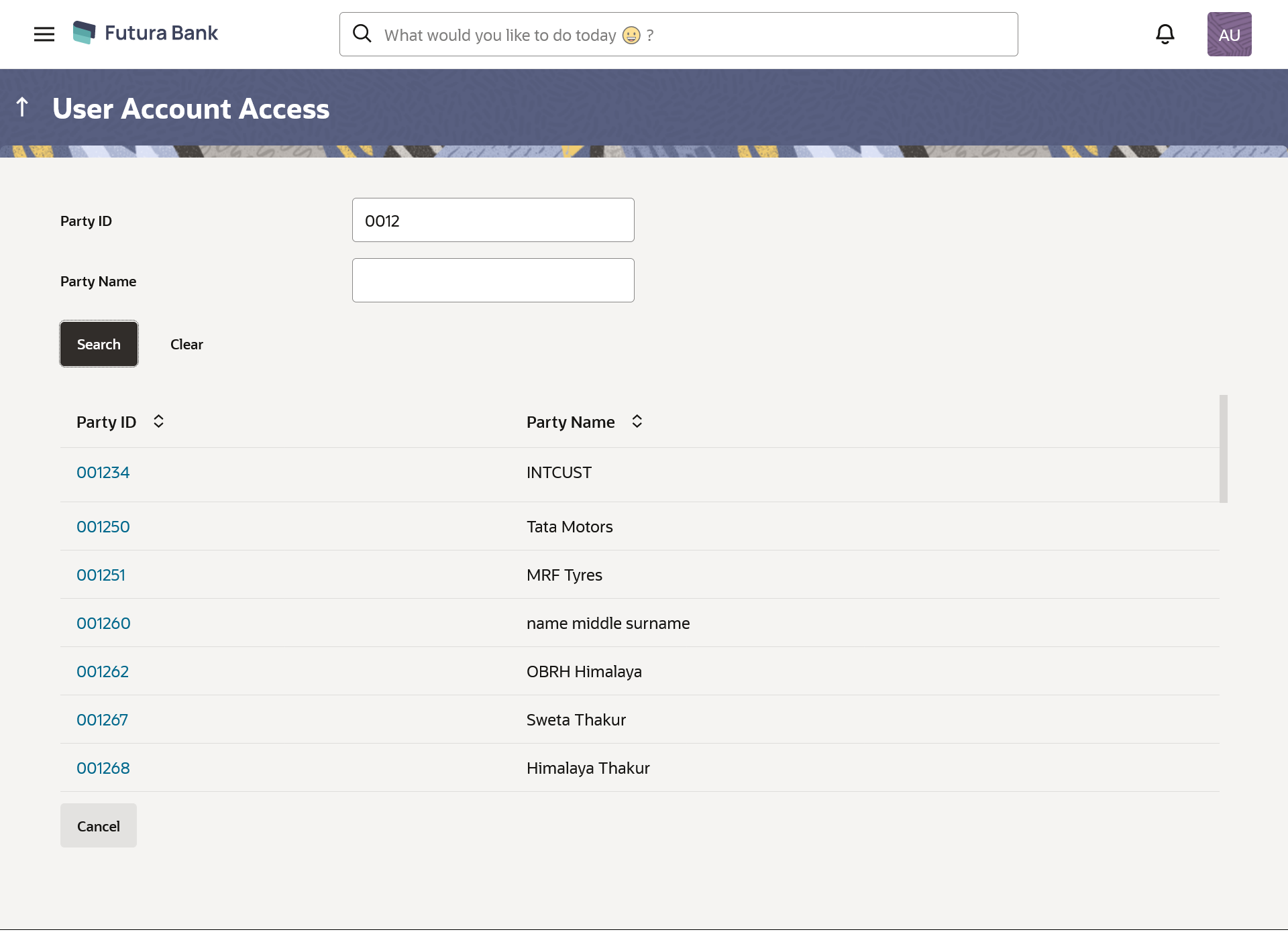Open party 001262 OBRH Himalaya
Image resolution: width=1288 pixels, height=932 pixels.
103,672
